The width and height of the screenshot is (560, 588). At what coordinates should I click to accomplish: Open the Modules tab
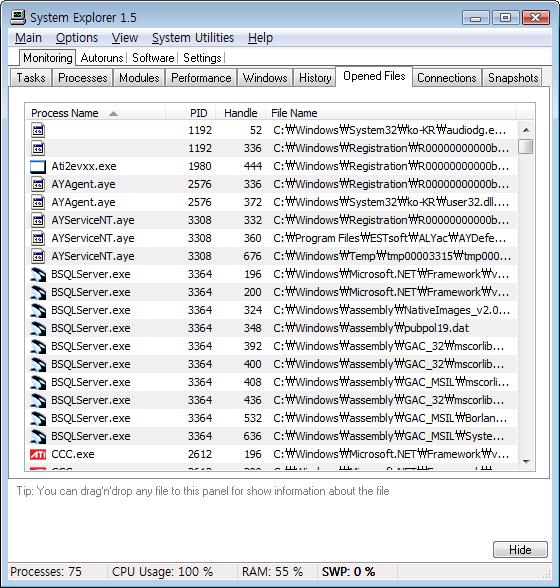139,78
